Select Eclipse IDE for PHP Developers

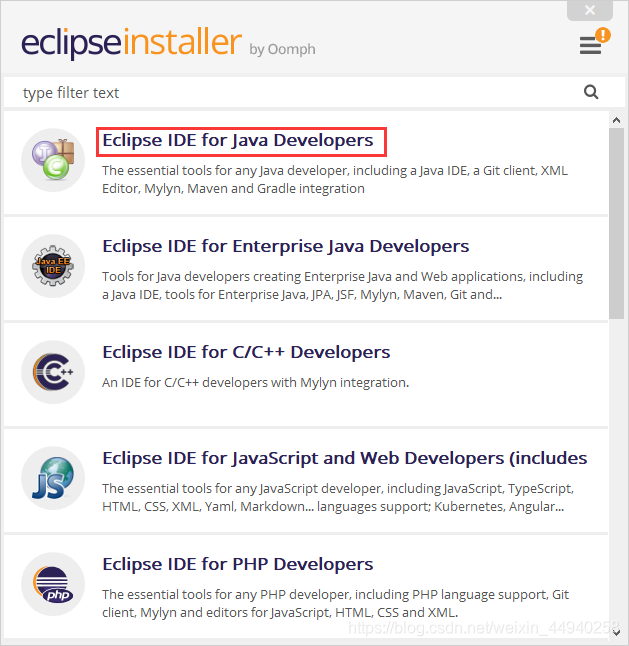[x=238, y=564]
